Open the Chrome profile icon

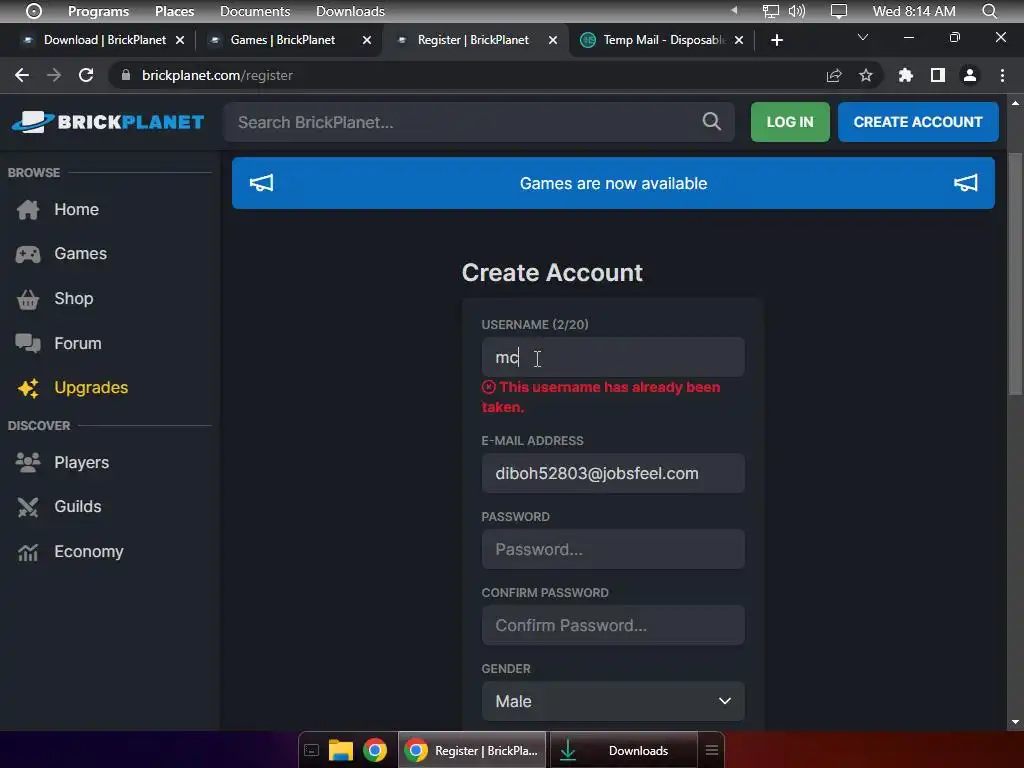tap(970, 75)
